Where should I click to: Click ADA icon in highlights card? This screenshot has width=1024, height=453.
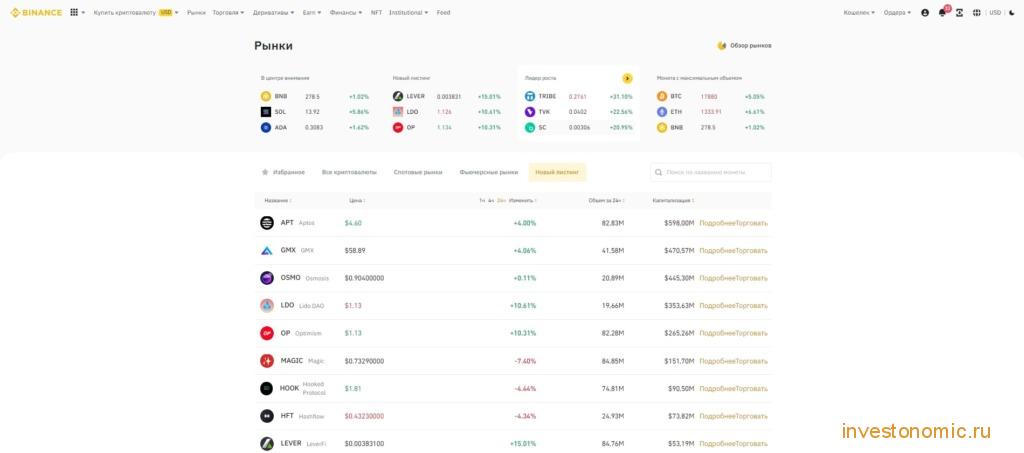(266, 127)
